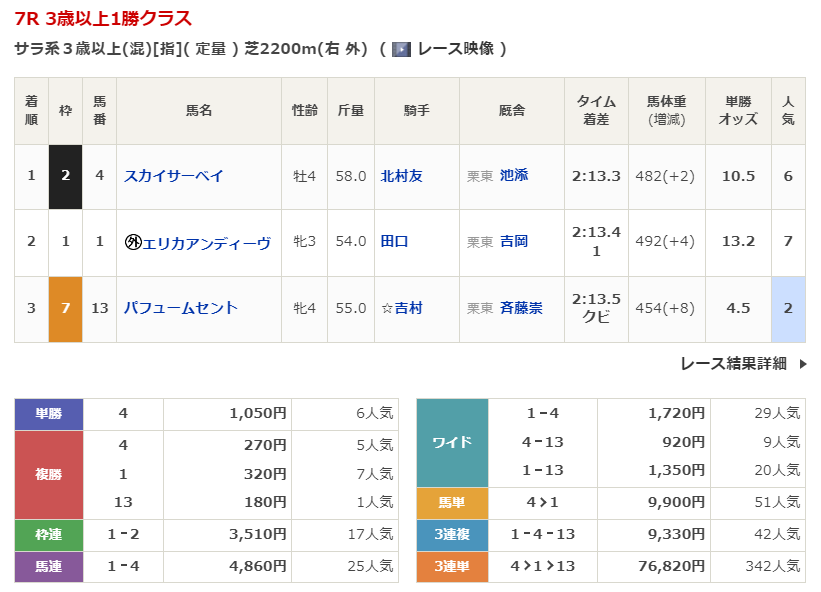Select the 3連単 payout label
Viewport: 821px width, 592px height.
452,567
